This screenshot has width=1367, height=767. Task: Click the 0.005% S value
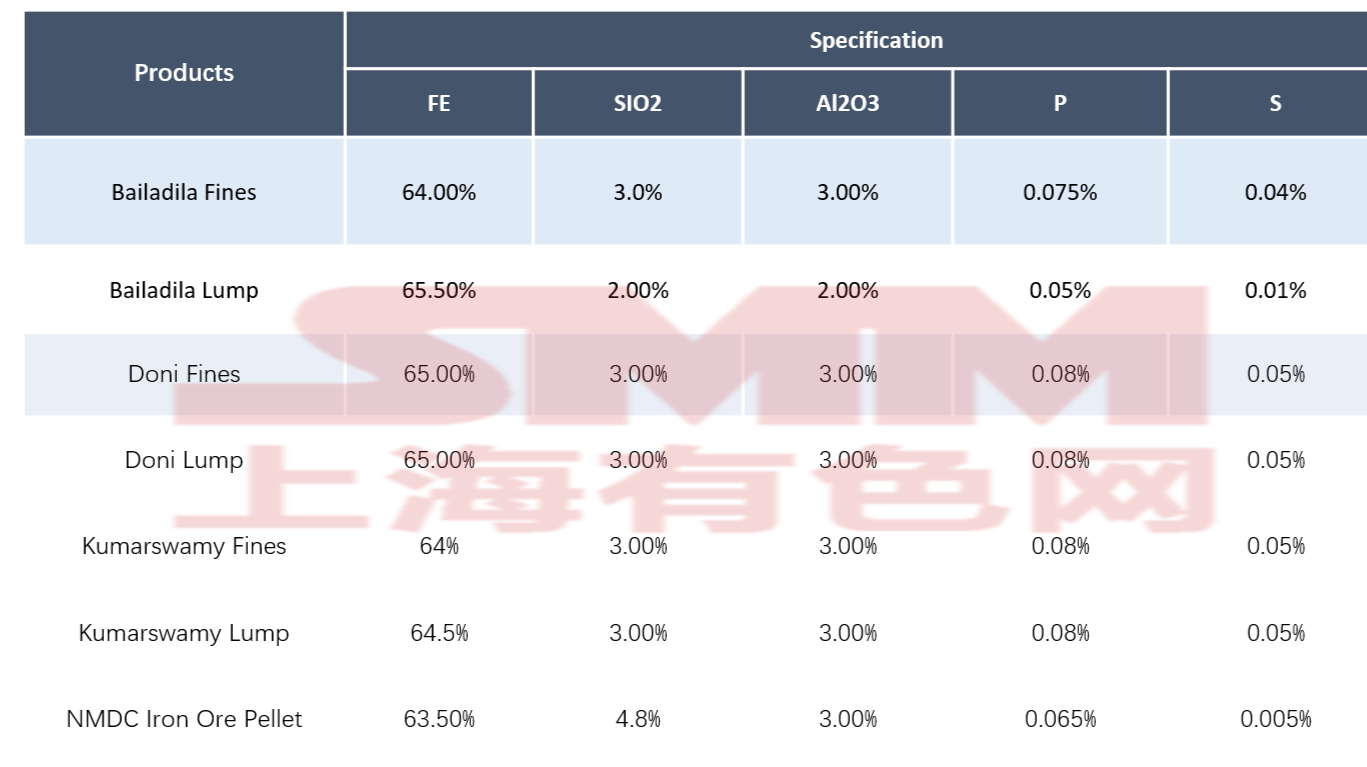click(x=1275, y=719)
